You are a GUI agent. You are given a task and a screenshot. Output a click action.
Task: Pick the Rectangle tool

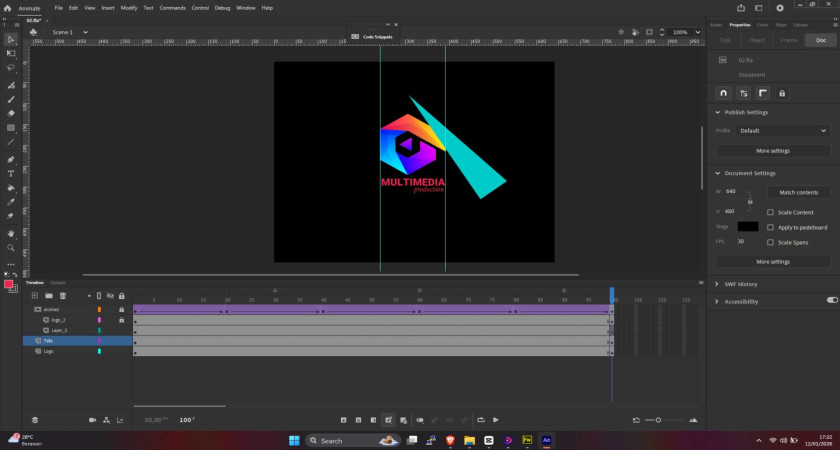(11, 128)
